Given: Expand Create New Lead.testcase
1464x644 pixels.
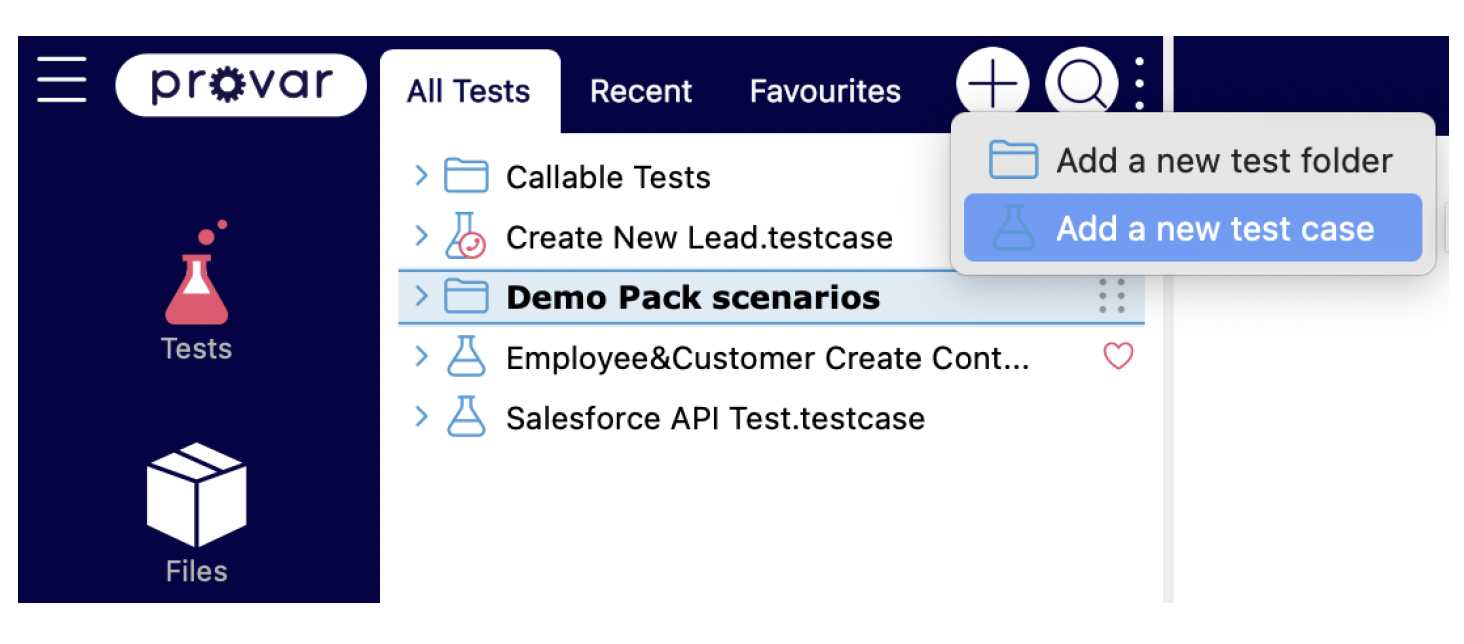Looking at the screenshot, I should tap(421, 236).
